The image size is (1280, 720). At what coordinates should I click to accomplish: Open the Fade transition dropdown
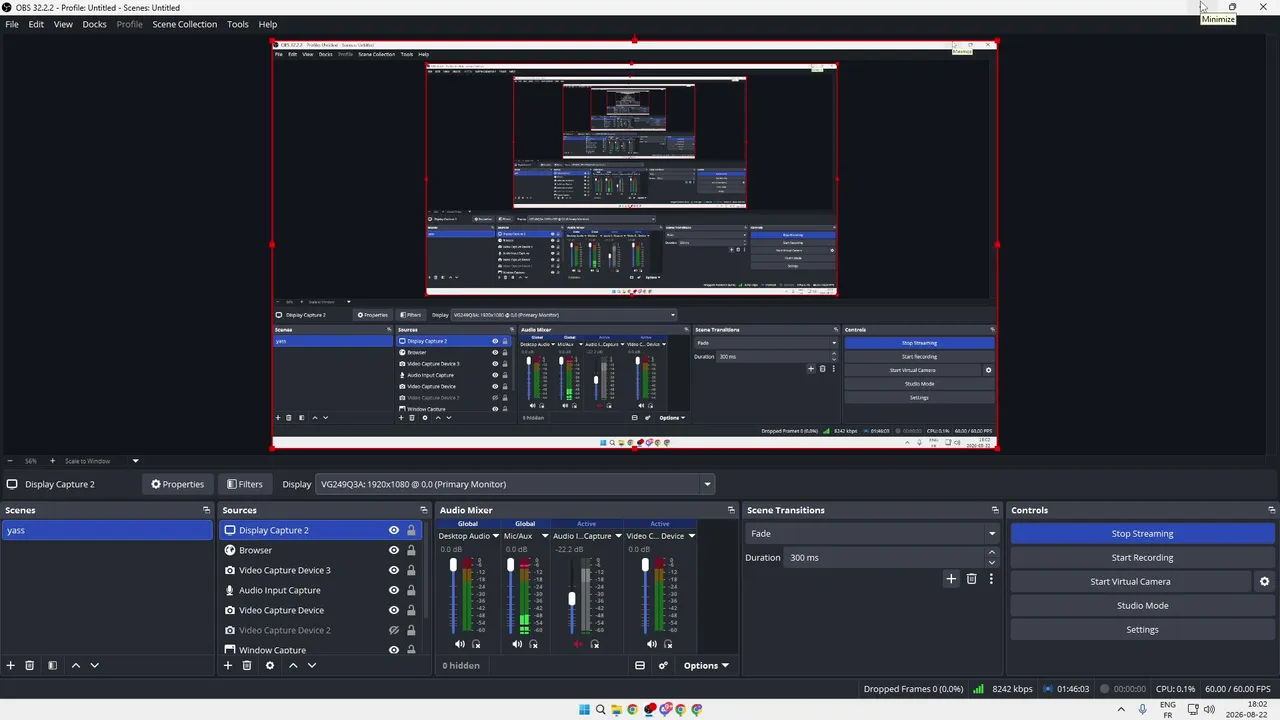872,533
